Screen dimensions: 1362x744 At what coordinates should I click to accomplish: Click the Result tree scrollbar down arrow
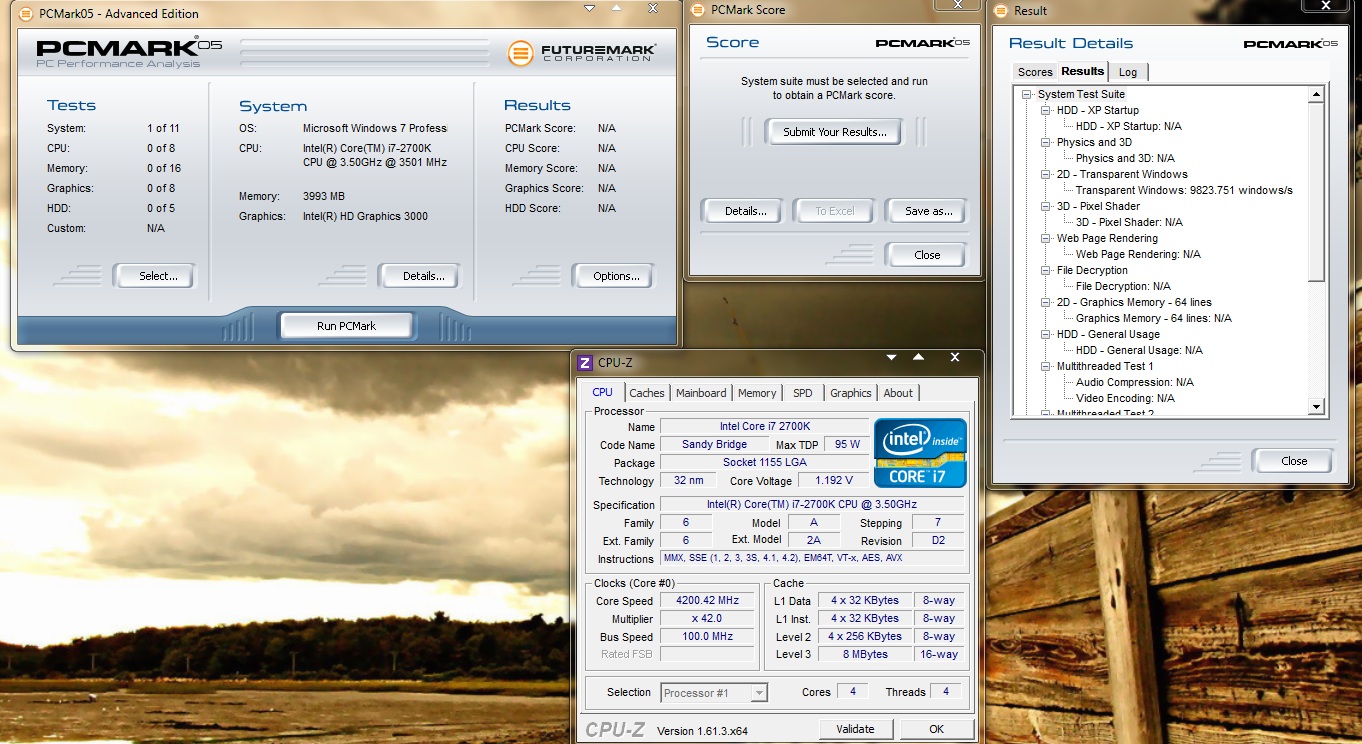(1317, 407)
